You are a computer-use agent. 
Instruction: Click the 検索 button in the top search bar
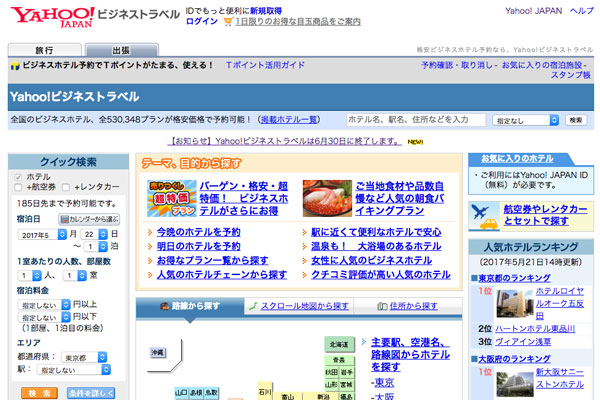coord(576,120)
